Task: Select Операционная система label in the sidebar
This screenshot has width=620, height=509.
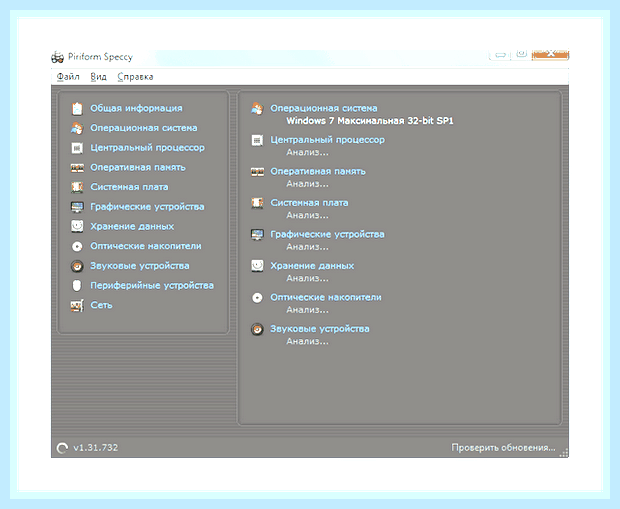Action: pos(144,128)
